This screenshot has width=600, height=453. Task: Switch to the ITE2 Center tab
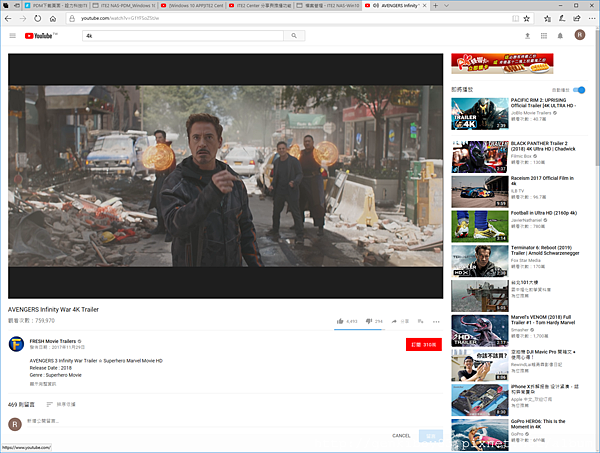coord(260,5)
